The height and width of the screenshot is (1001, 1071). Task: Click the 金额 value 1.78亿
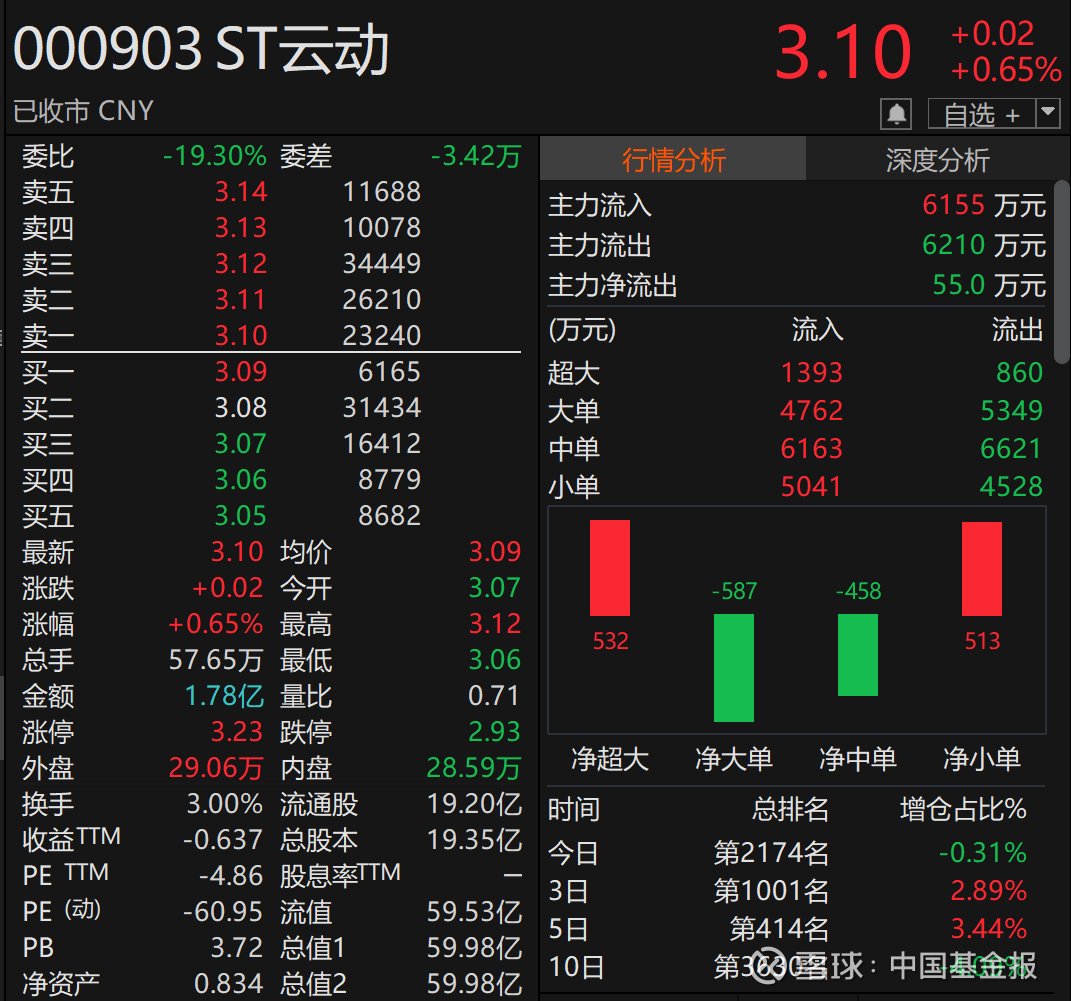pos(224,696)
